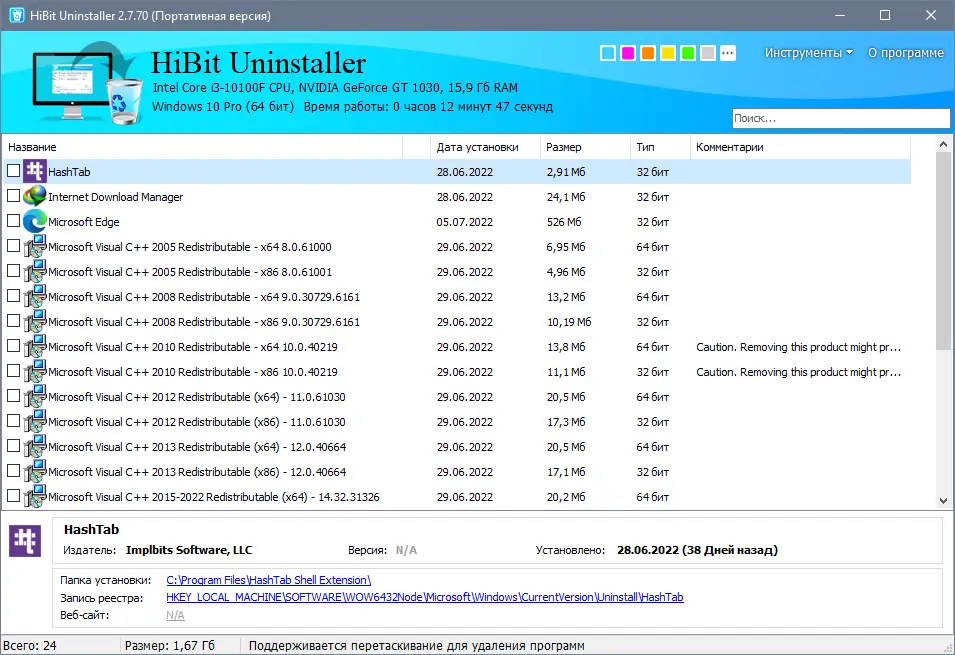The image size is (955, 655).
Task: Click the monitor and recycle bin logo
Action: 88,83
